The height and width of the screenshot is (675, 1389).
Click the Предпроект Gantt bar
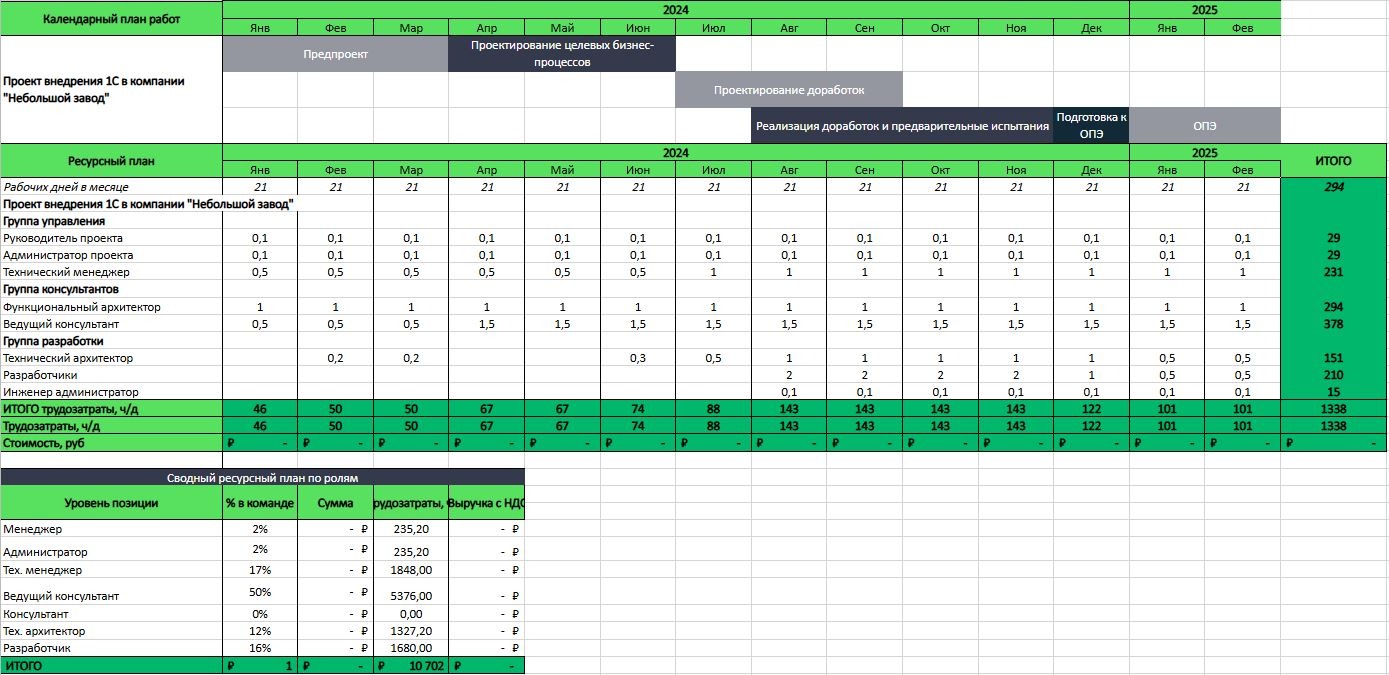(x=335, y=54)
